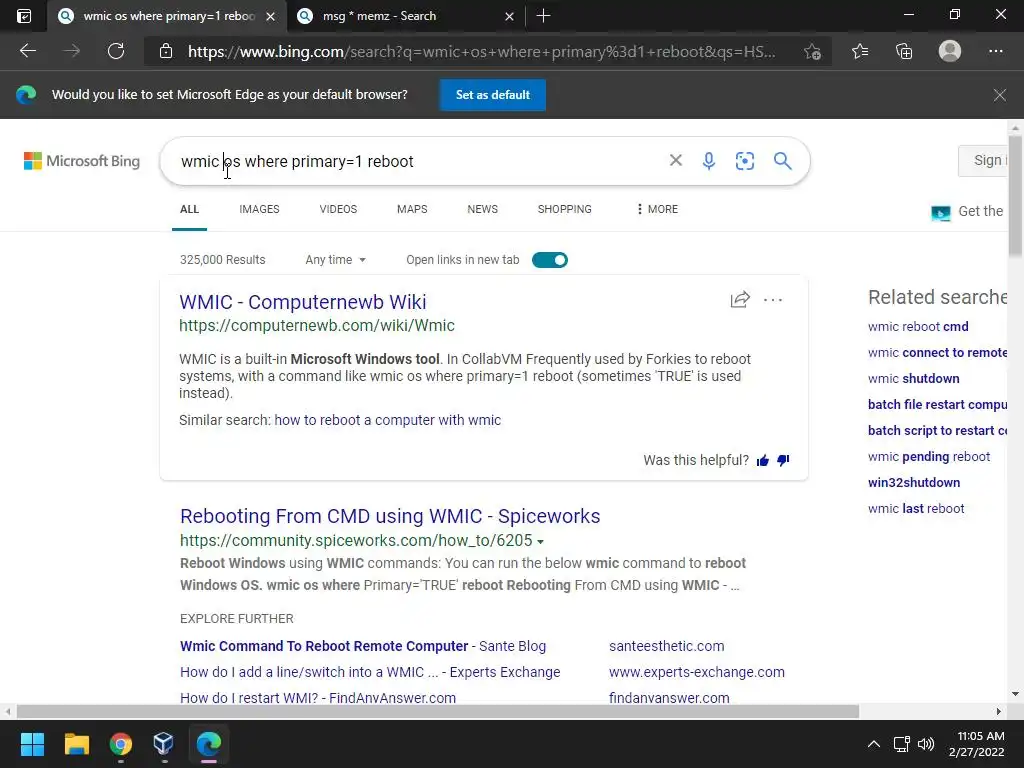Close the 'wmic os where primary=1' tab
Viewport: 1024px width, 768px height.
pos(270,16)
